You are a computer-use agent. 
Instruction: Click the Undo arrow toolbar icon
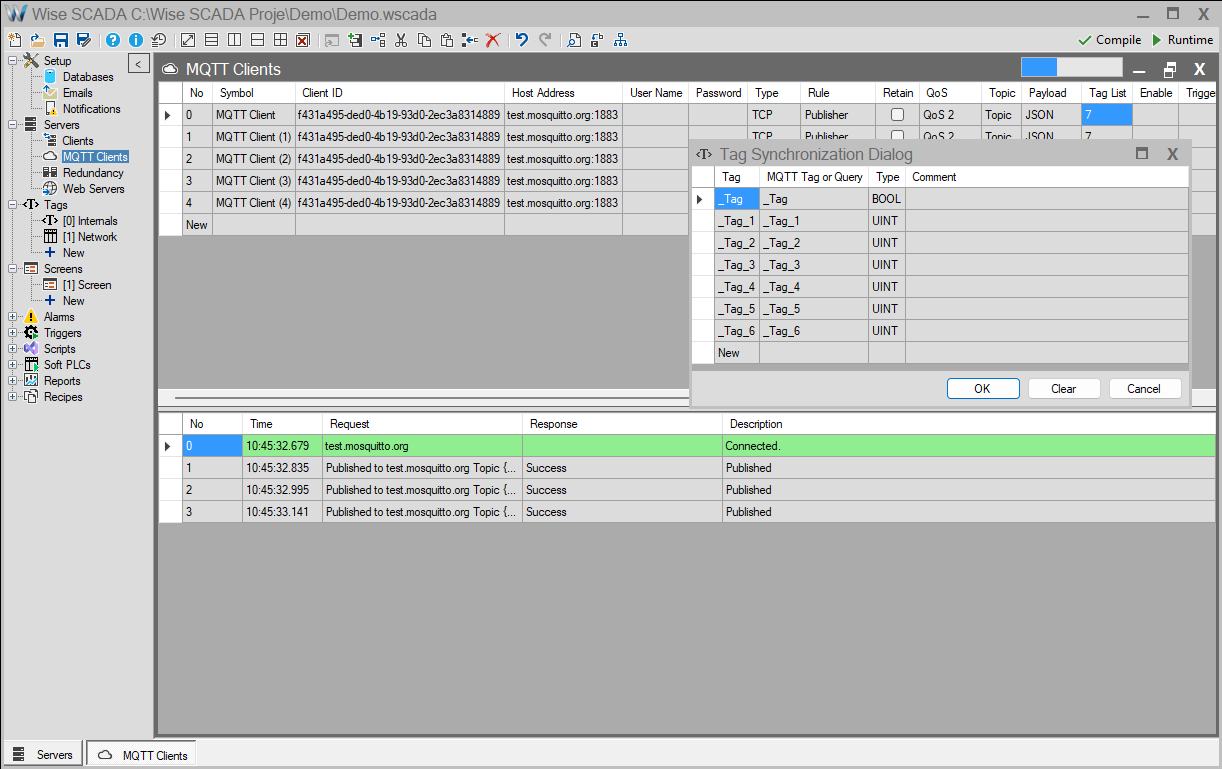point(521,40)
